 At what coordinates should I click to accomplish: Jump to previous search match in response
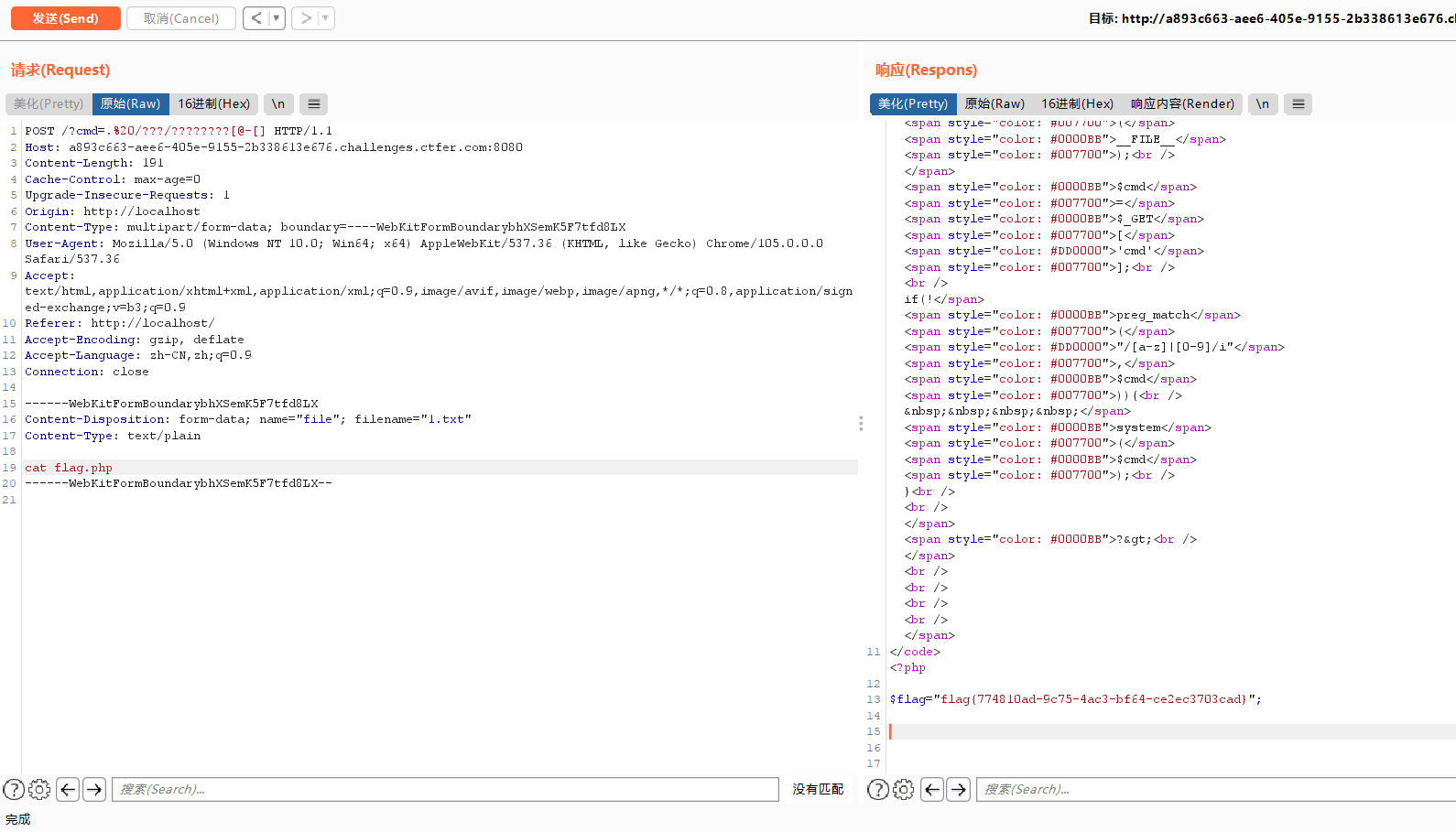click(x=932, y=789)
